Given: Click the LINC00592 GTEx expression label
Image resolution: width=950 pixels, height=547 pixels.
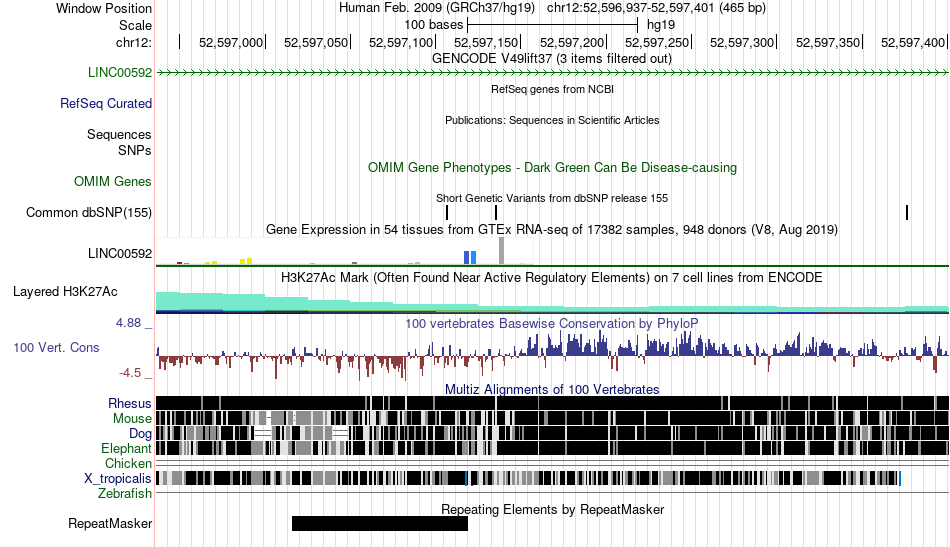Looking at the screenshot, I should pos(120,254).
